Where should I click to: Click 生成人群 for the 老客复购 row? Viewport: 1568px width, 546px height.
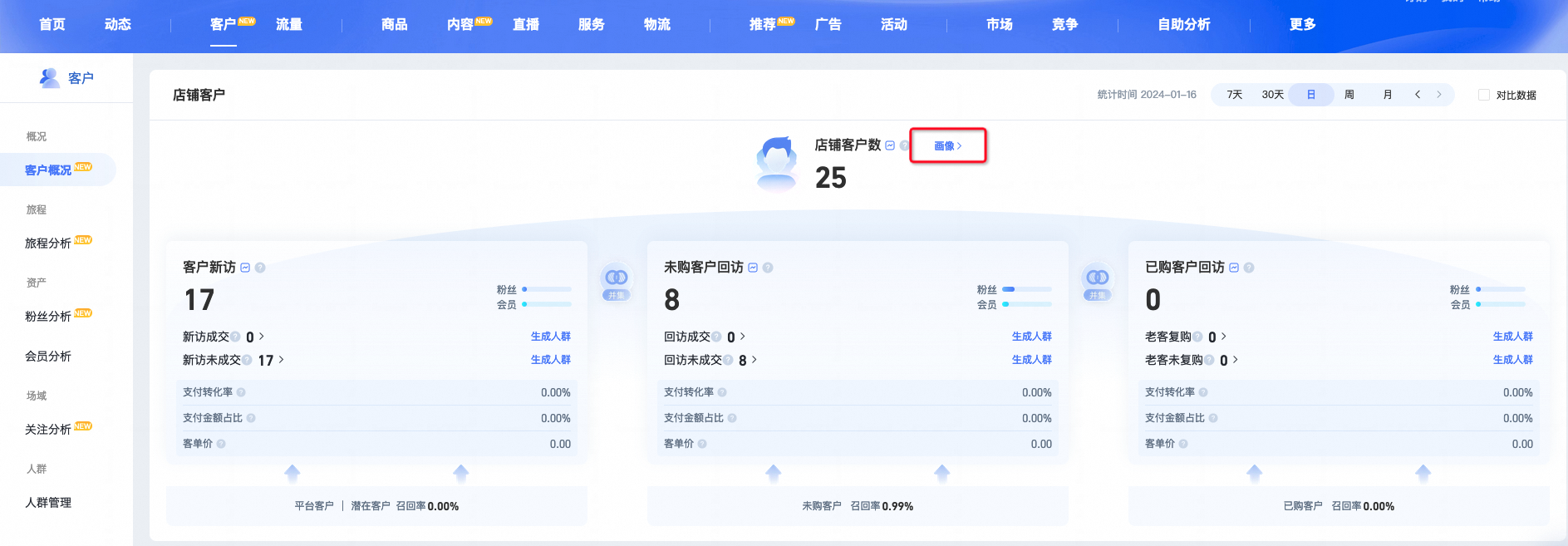[1513, 337]
